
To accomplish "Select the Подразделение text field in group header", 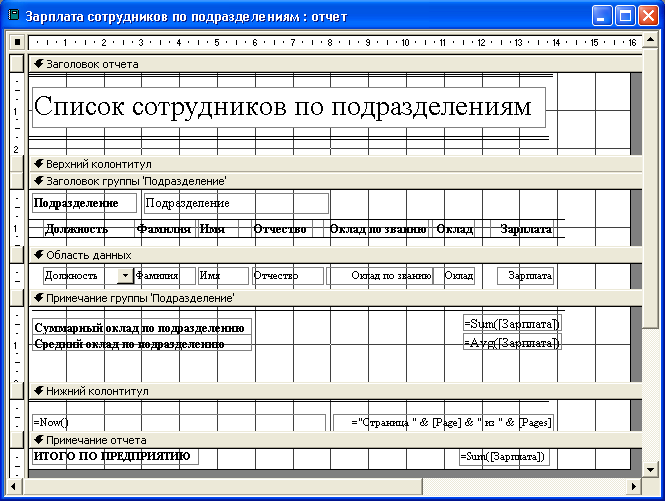I will [x=236, y=203].
